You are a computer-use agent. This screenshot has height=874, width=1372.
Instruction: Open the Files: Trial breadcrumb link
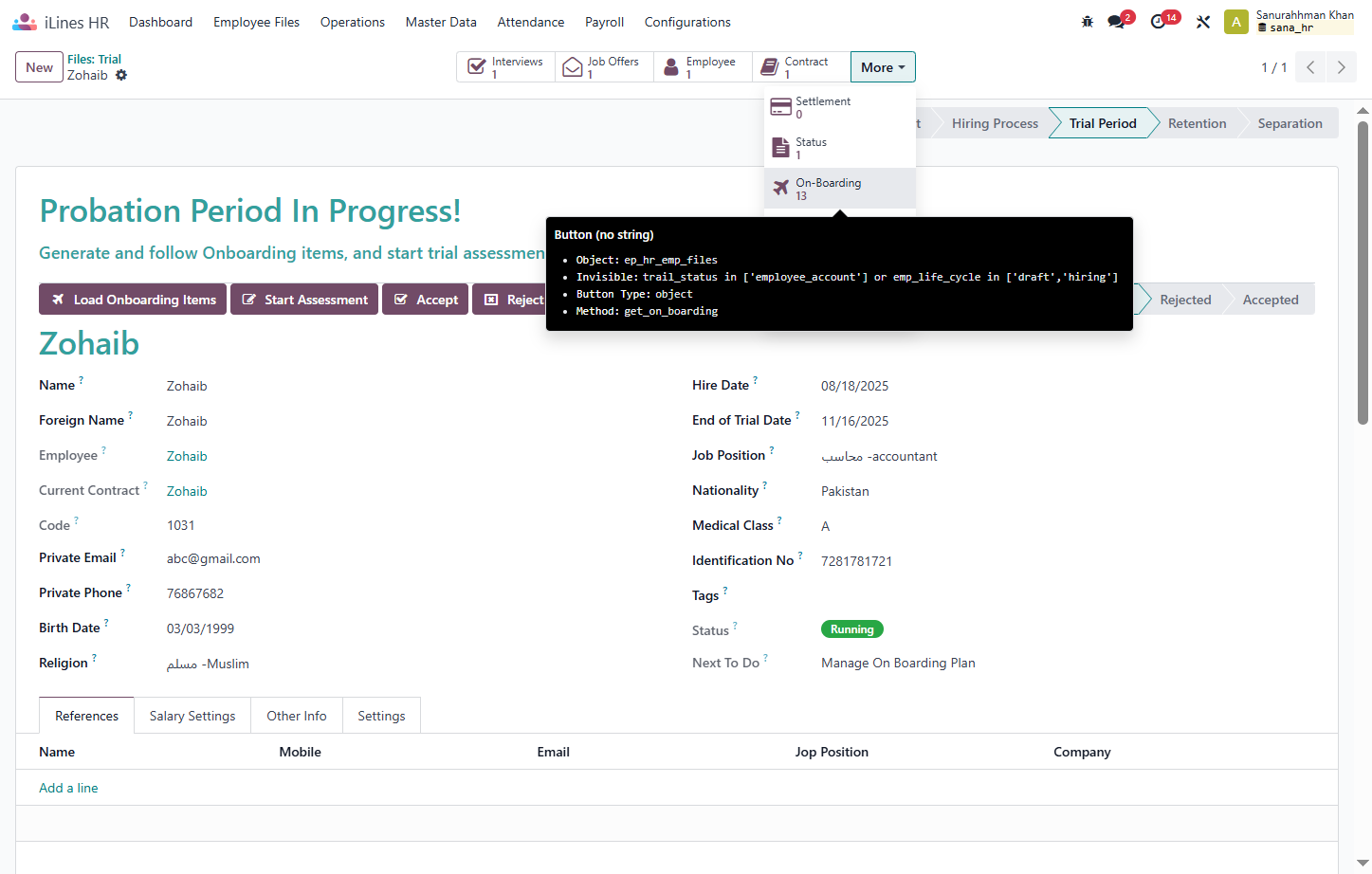(94, 59)
